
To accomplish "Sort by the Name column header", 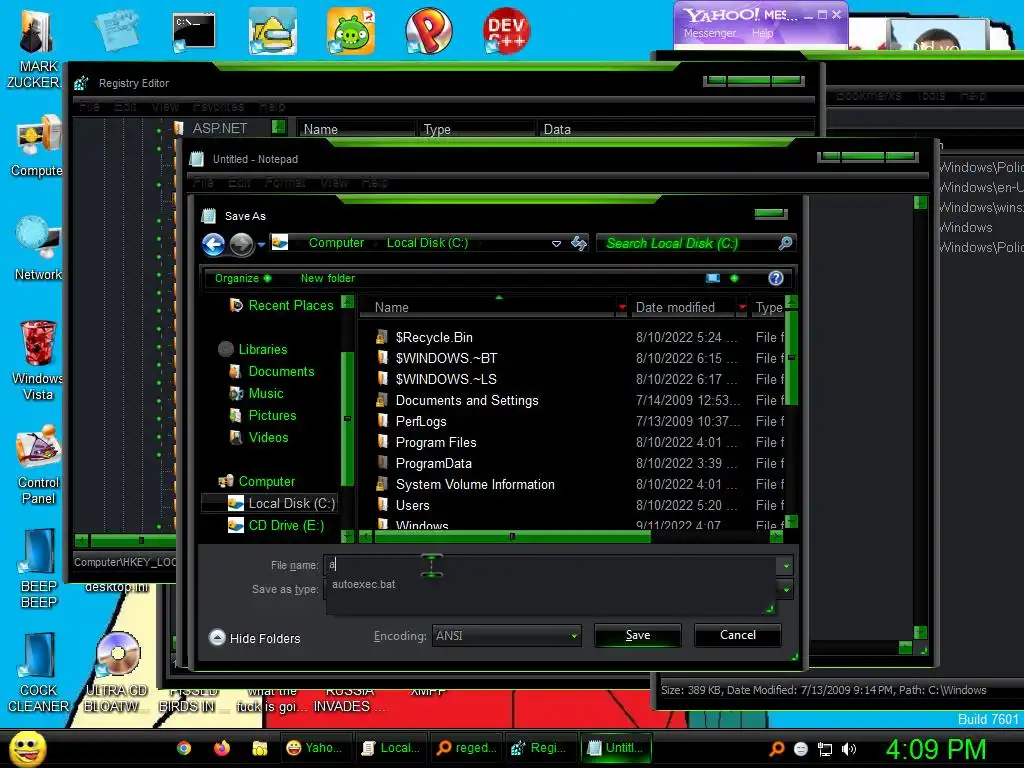I will pos(487,308).
